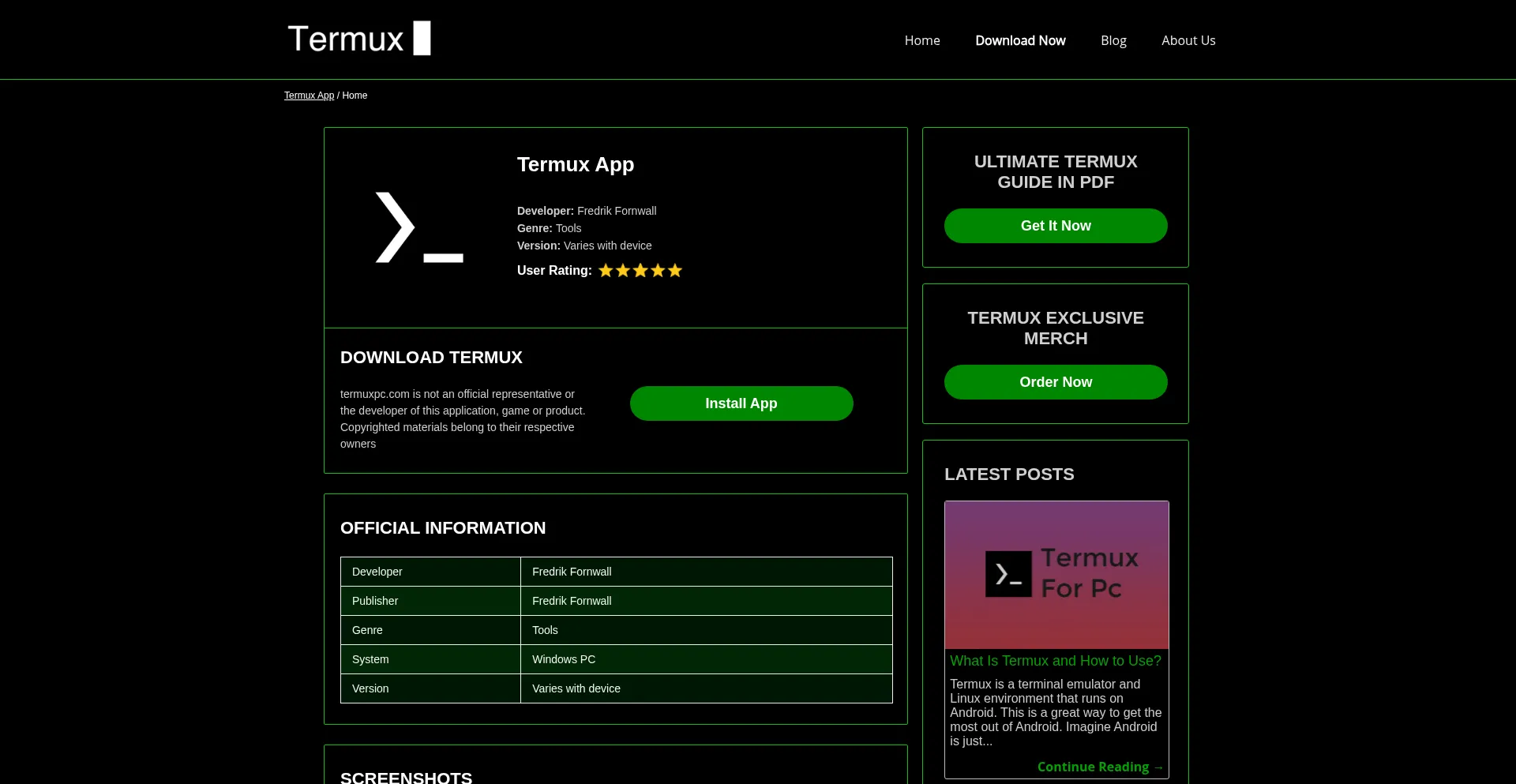This screenshot has width=1516, height=784.
Task: Select the first rating star
Action: [606, 270]
